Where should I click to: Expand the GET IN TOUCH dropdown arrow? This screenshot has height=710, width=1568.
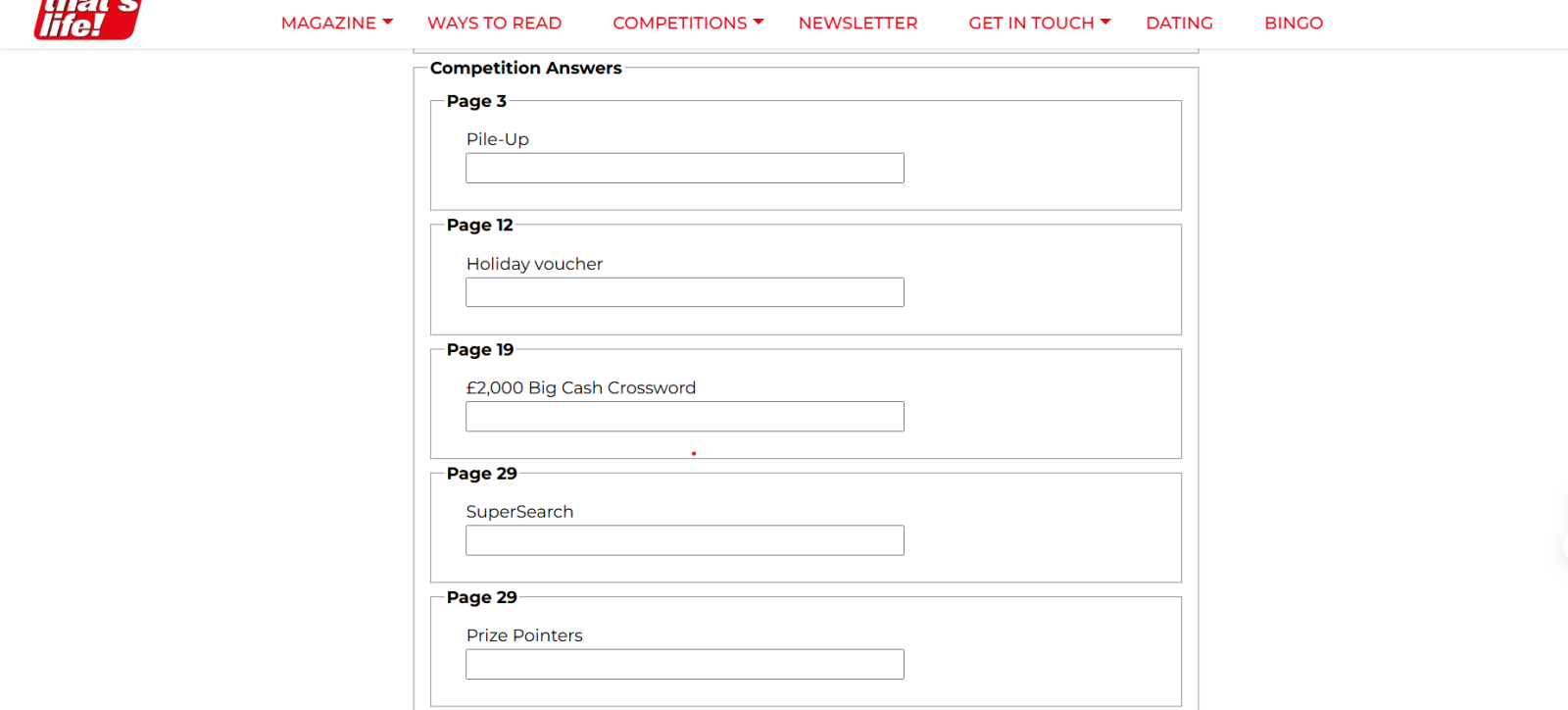pyautogui.click(x=1105, y=22)
